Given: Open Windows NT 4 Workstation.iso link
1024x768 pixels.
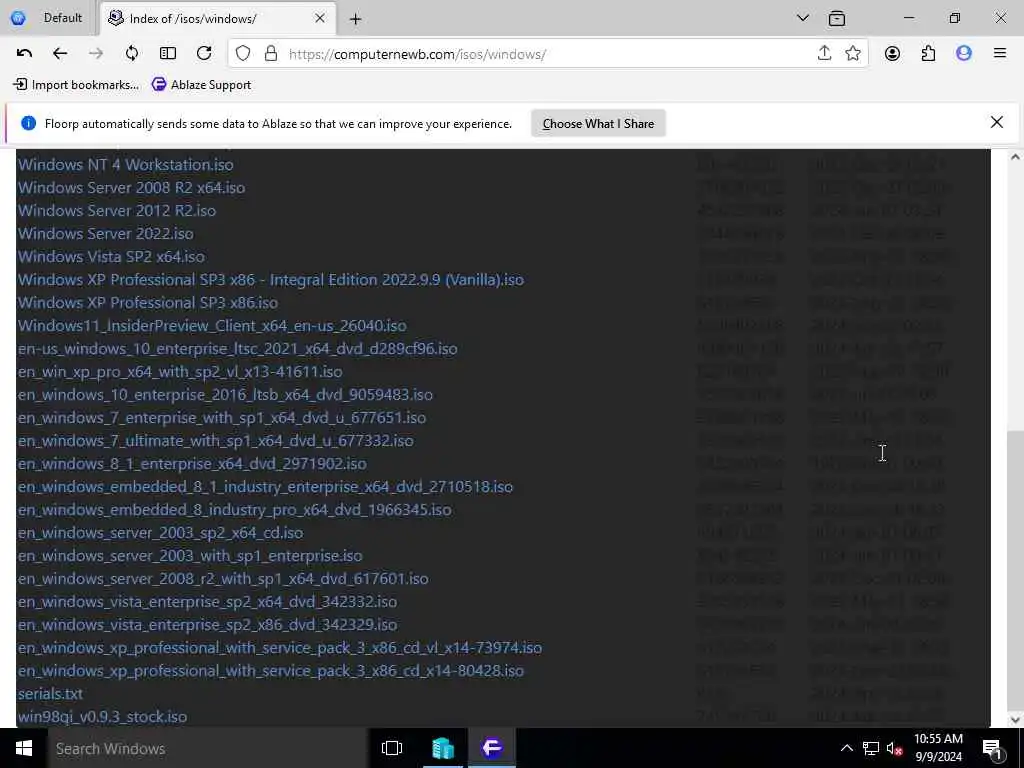Looking at the screenshot, I should [x=125, y=165].
